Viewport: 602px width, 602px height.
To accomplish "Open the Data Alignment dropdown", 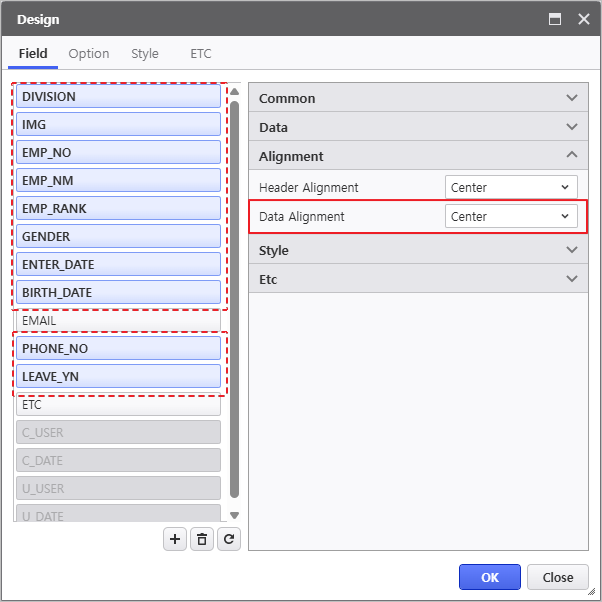I will 511,216.
